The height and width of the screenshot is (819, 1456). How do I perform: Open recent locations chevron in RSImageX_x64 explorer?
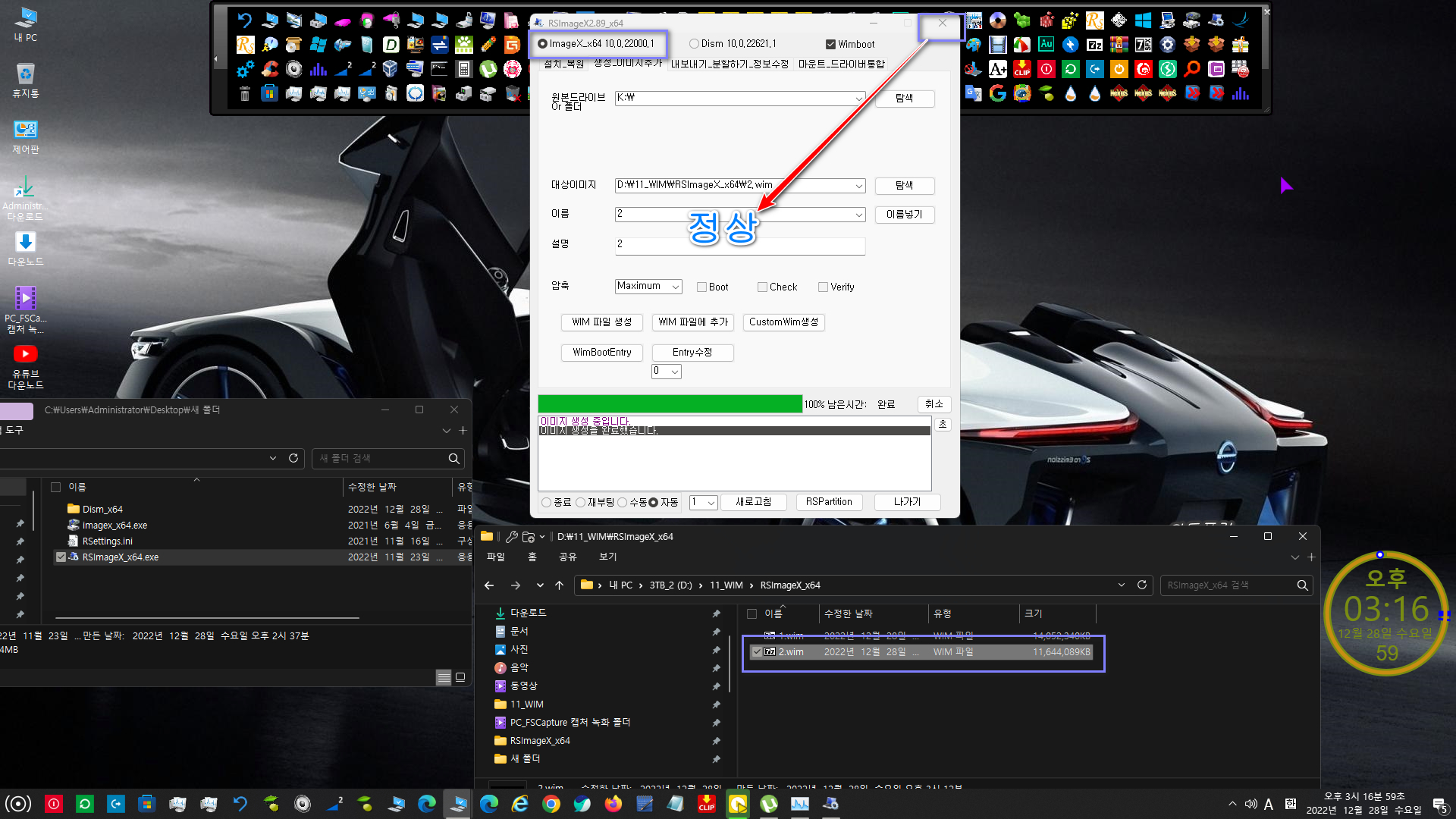click(x=540, y=585)
